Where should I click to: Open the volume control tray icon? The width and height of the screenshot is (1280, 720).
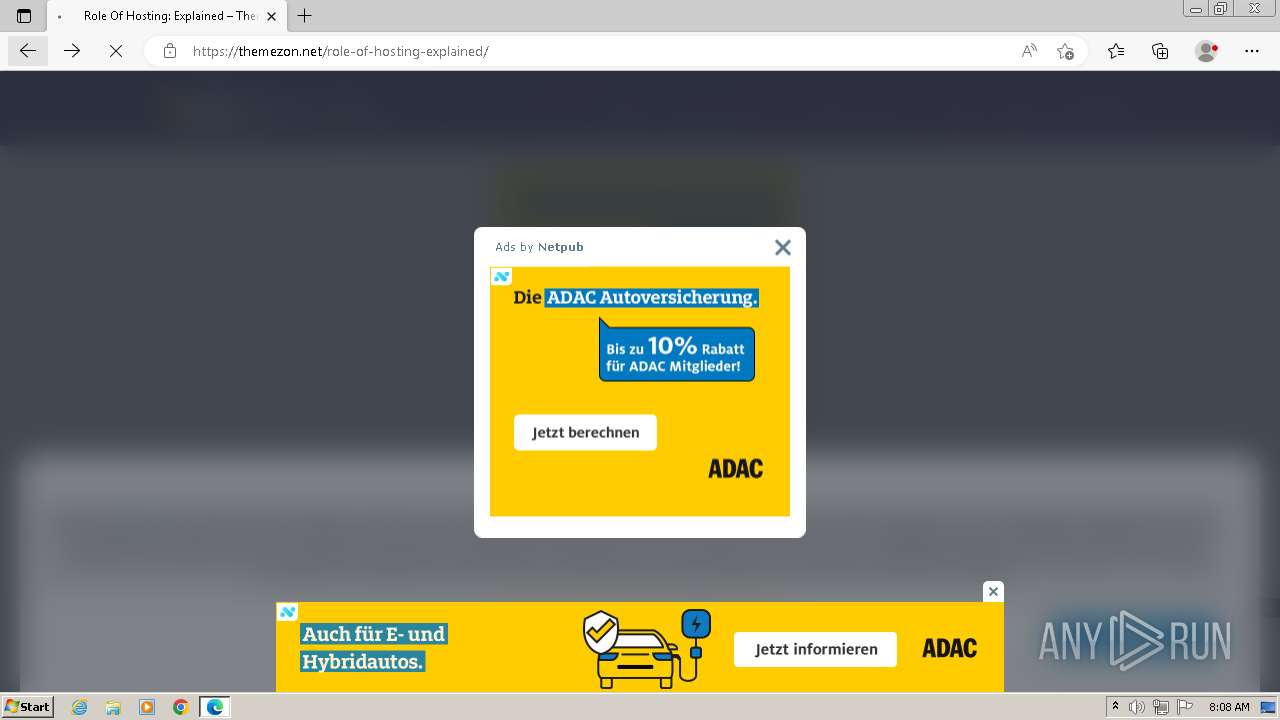click(x=1137, y=707)
